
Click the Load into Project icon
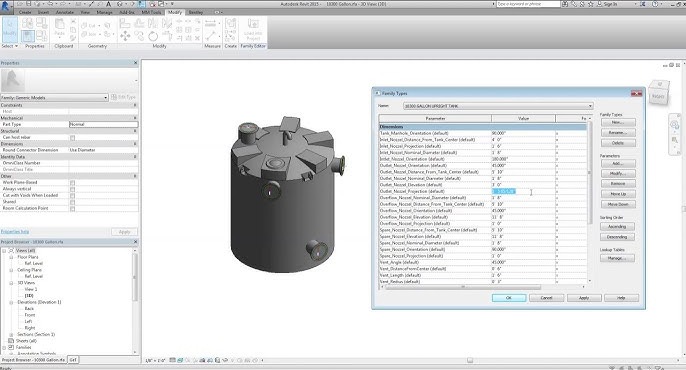pos(253,29)
